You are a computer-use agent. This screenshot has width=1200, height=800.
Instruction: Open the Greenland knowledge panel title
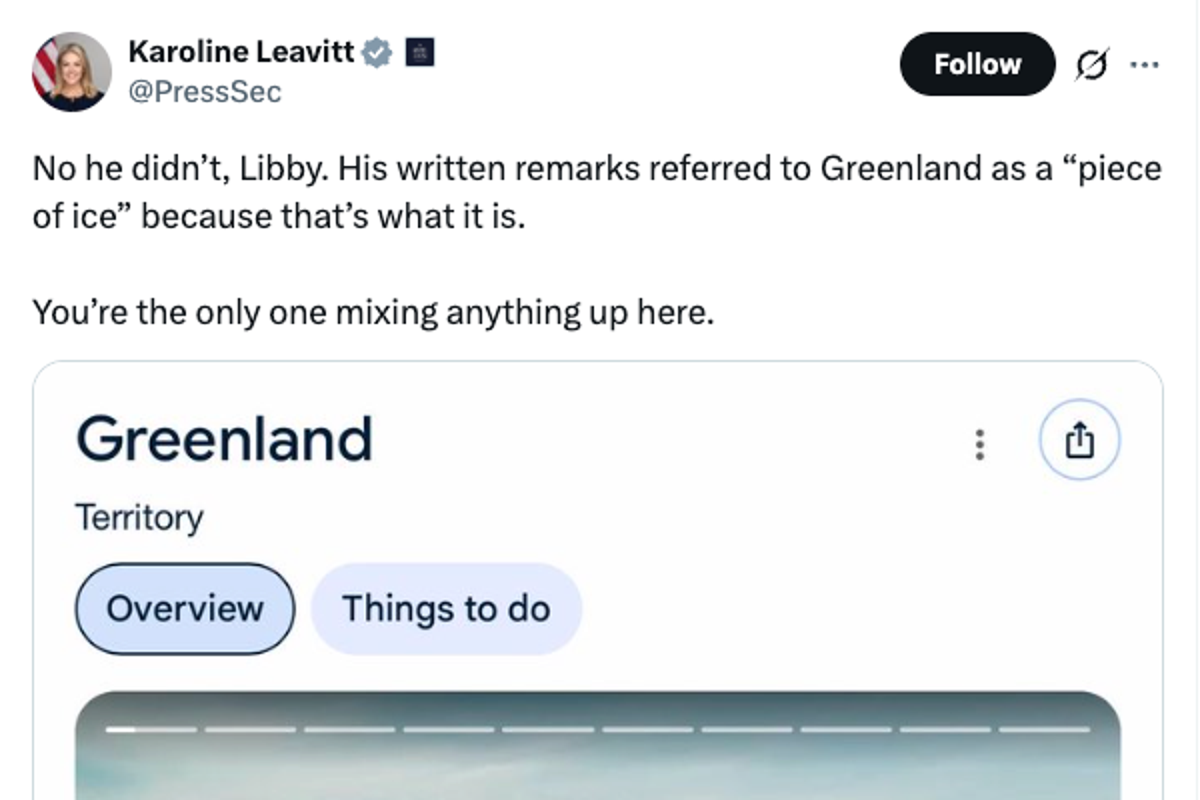click(224, 437)
